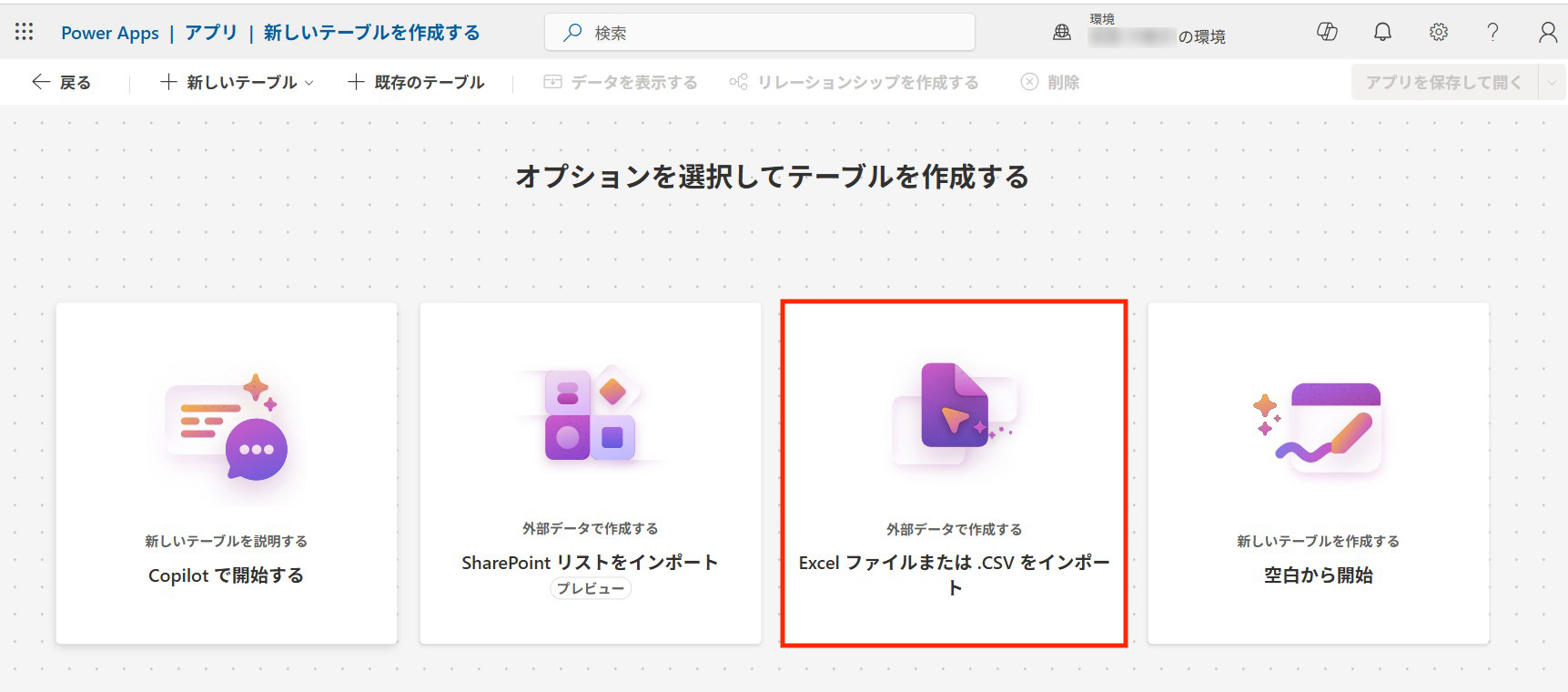Click the 削除 circle-x icon
The image size is (1568, 692).
[1029, 82]
